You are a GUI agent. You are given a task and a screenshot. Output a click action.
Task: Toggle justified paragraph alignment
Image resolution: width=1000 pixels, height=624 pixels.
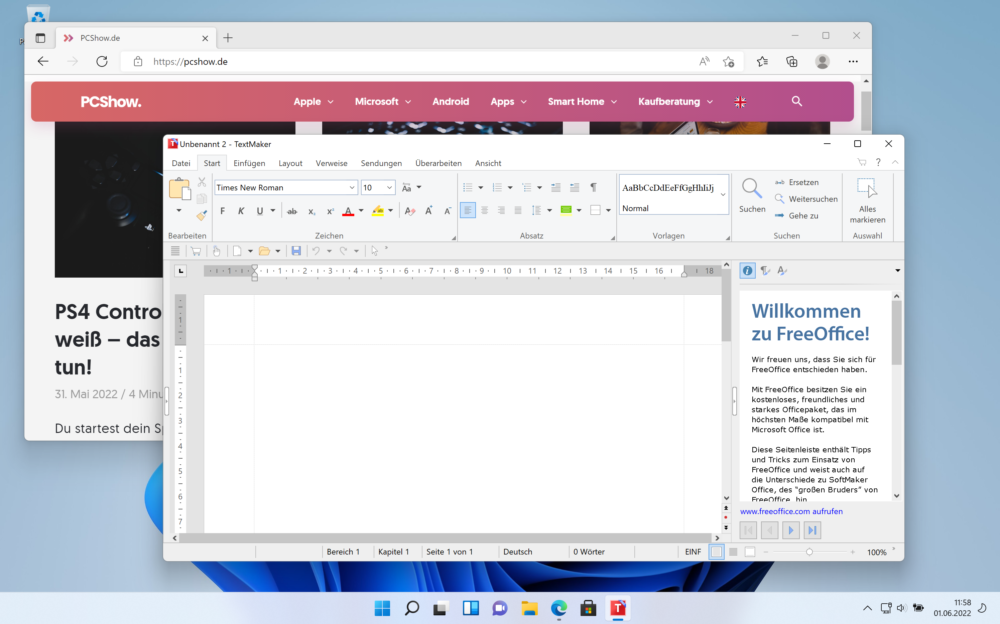(x=518, y=210)
